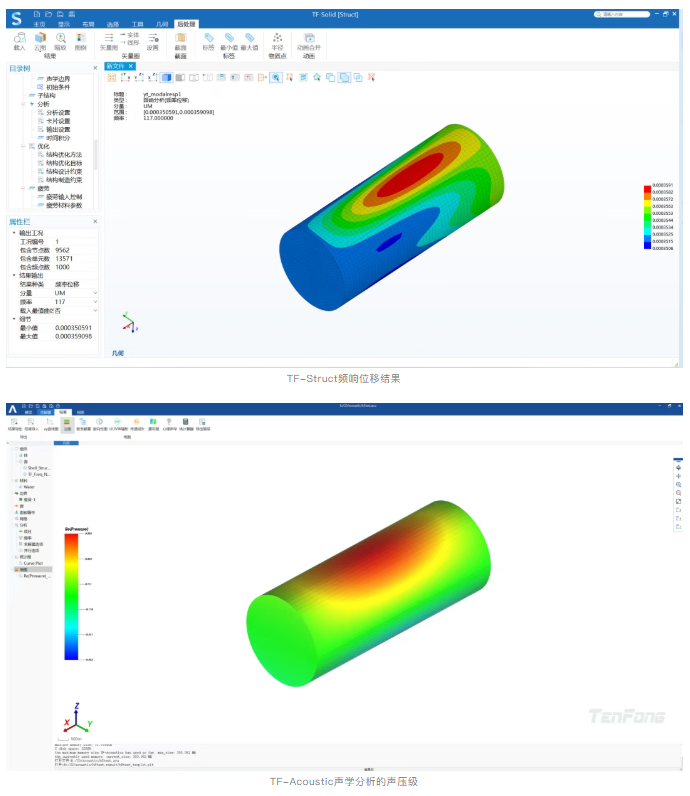Click the new file icon in TF-Solid title bar
The image size is (690, 796).
tap(37, 14)
